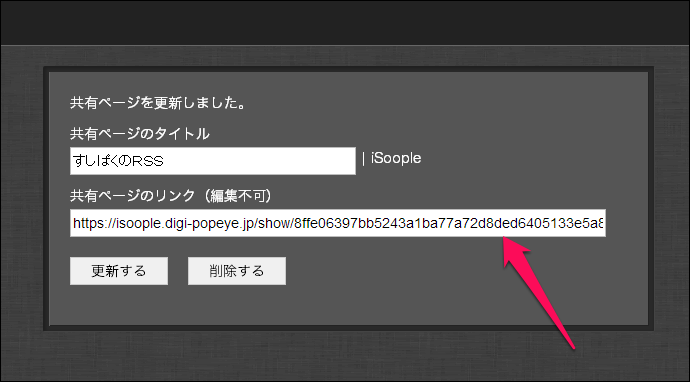
Task: Click the https:// prefix of the share link
Action: [94, 224]
